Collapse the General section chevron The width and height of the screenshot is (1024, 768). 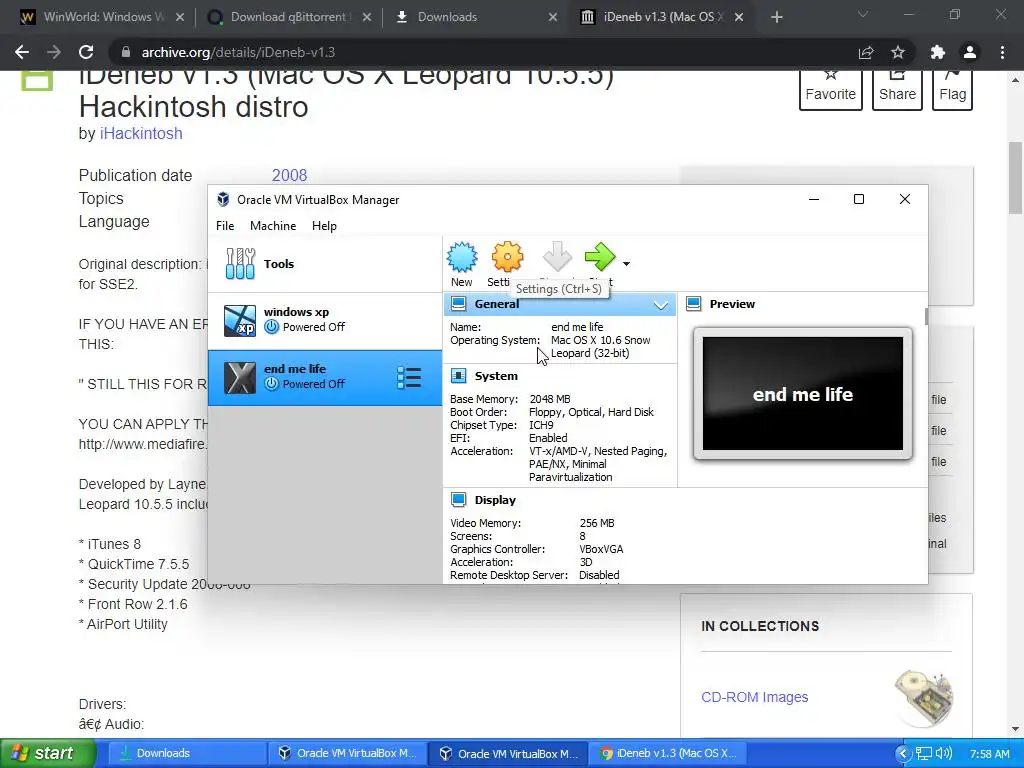click(x=661, y=305)
